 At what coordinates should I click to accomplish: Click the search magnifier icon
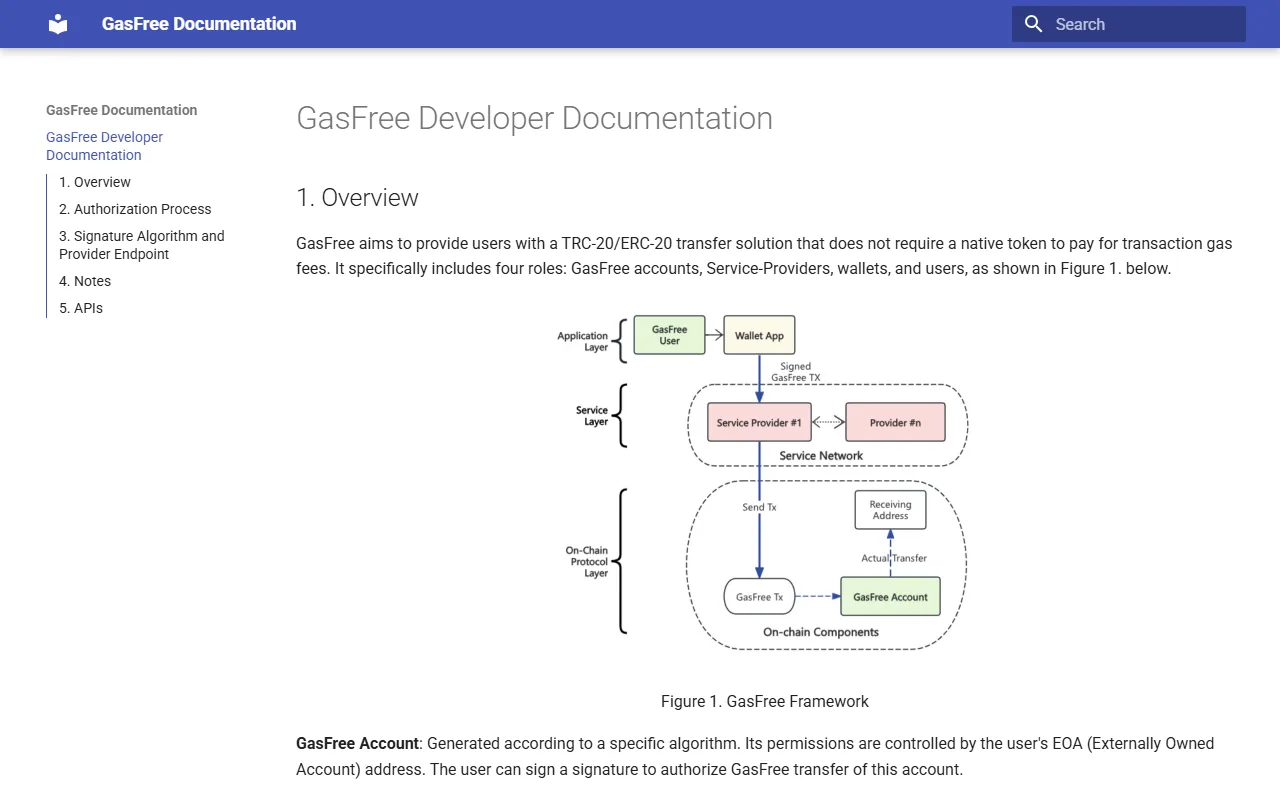[1034, 24]
